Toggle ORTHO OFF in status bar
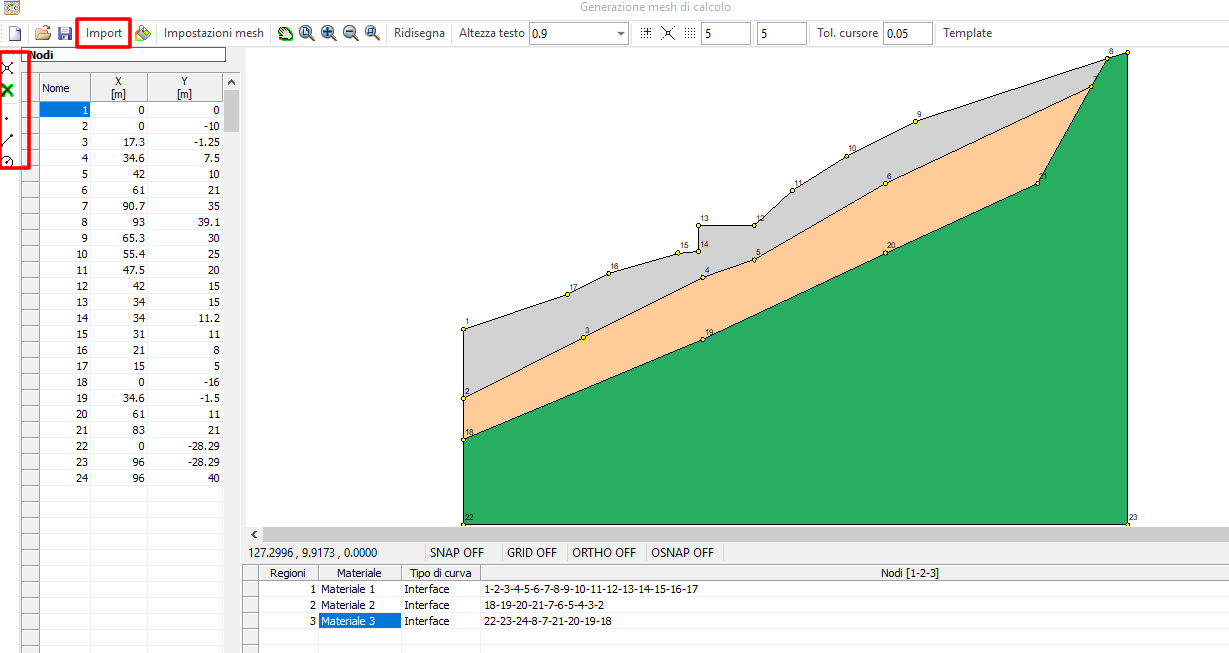 click(x=604, y=552)
